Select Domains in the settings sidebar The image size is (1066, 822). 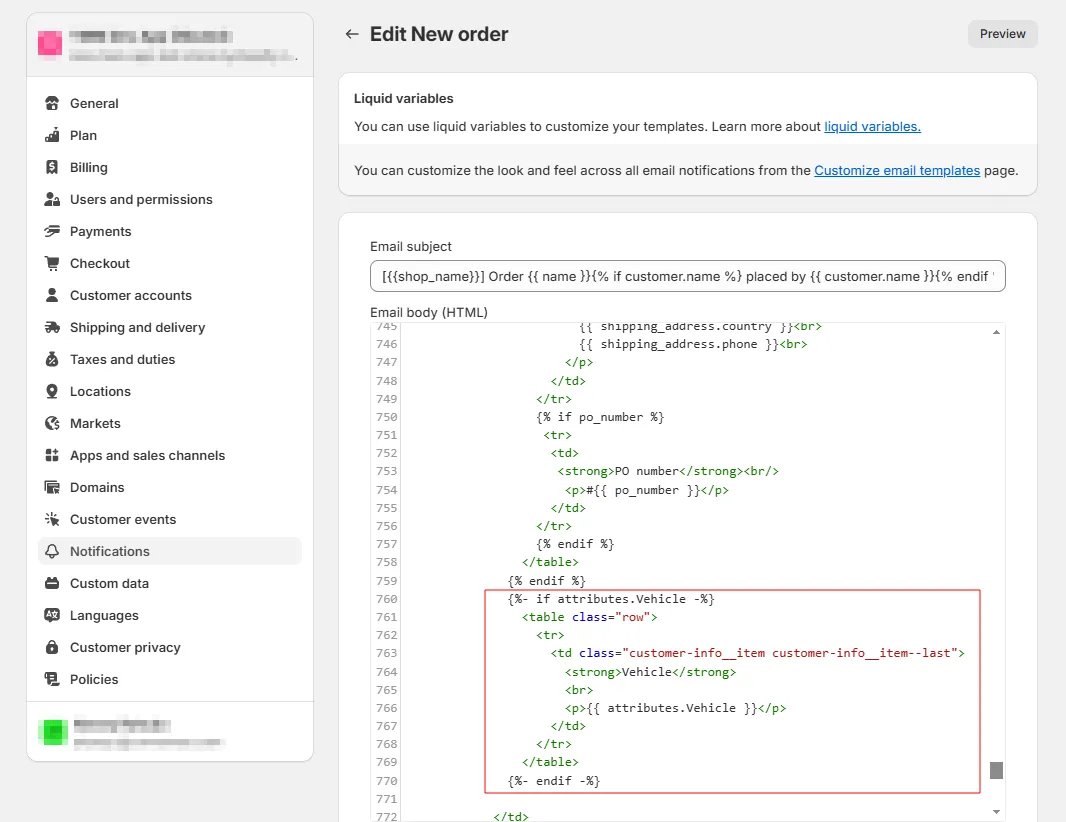click(97, 487)
